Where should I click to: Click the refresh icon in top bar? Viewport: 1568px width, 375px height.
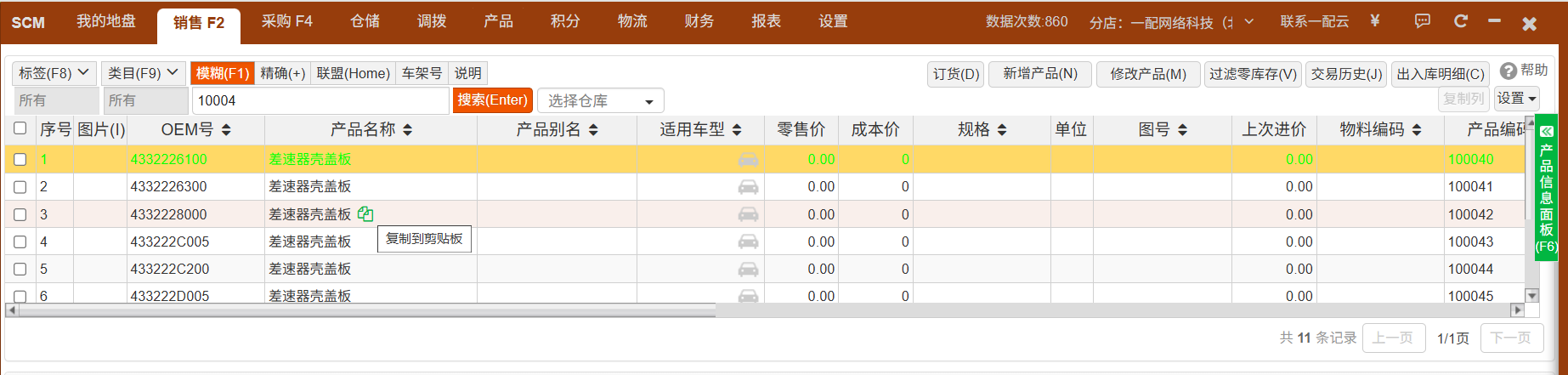click(x=1460, y=21)
